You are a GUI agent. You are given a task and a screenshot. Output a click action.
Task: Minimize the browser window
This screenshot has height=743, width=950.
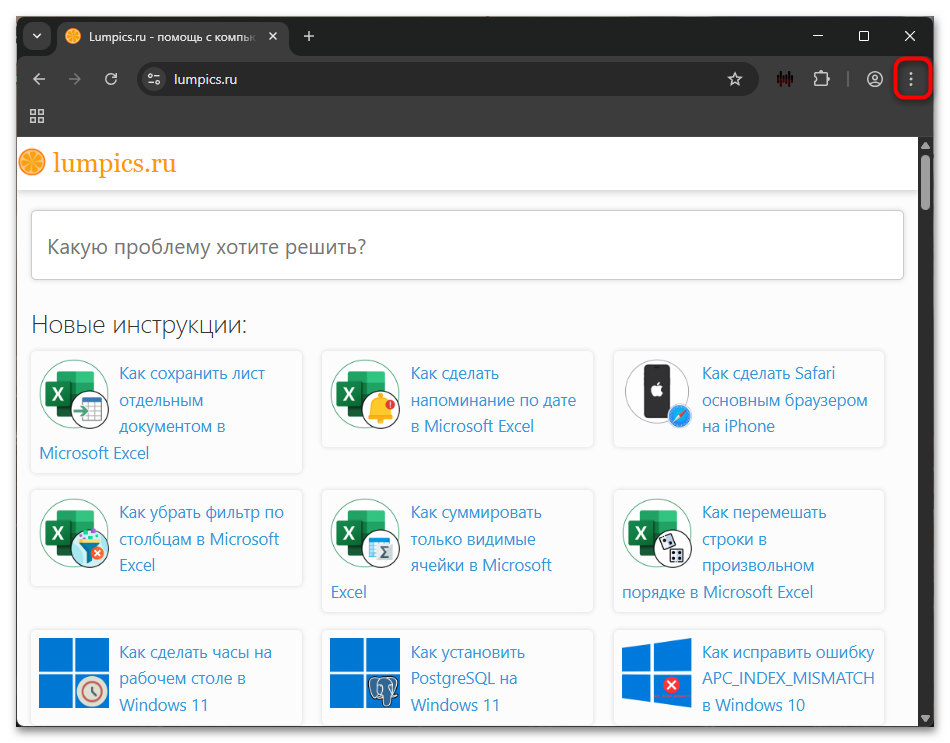coord(818,36)
